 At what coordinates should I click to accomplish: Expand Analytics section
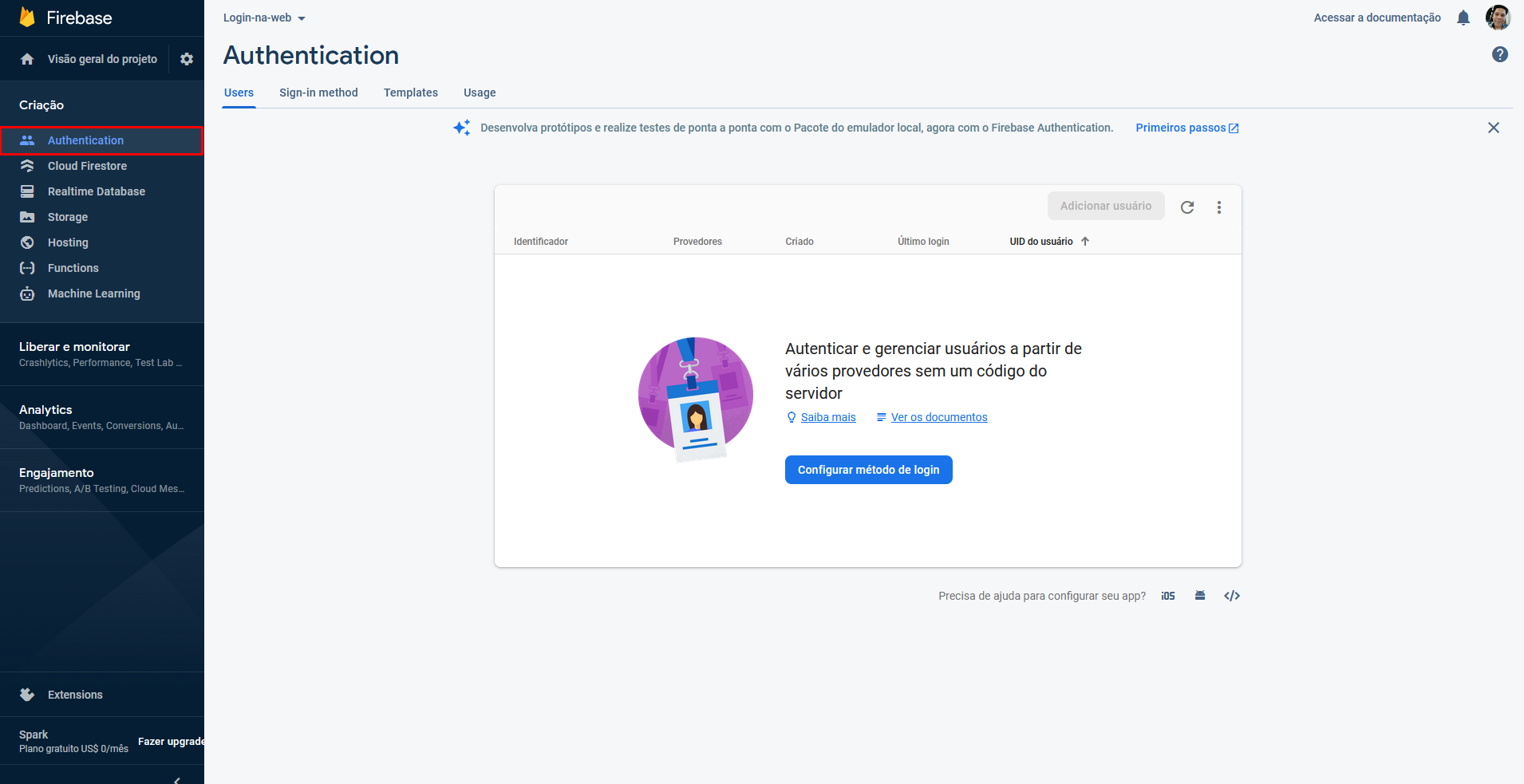click(x=102, y=417)
